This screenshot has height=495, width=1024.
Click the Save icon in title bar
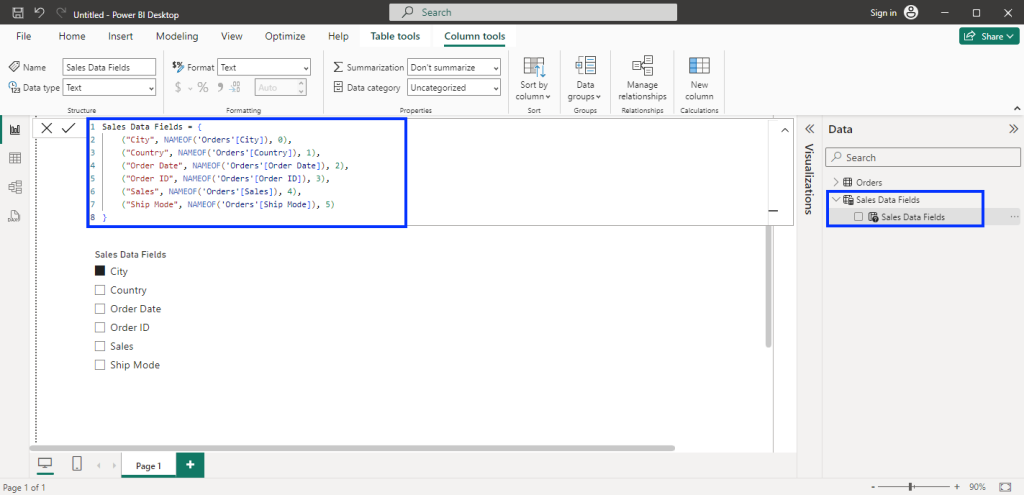(18, 13)
